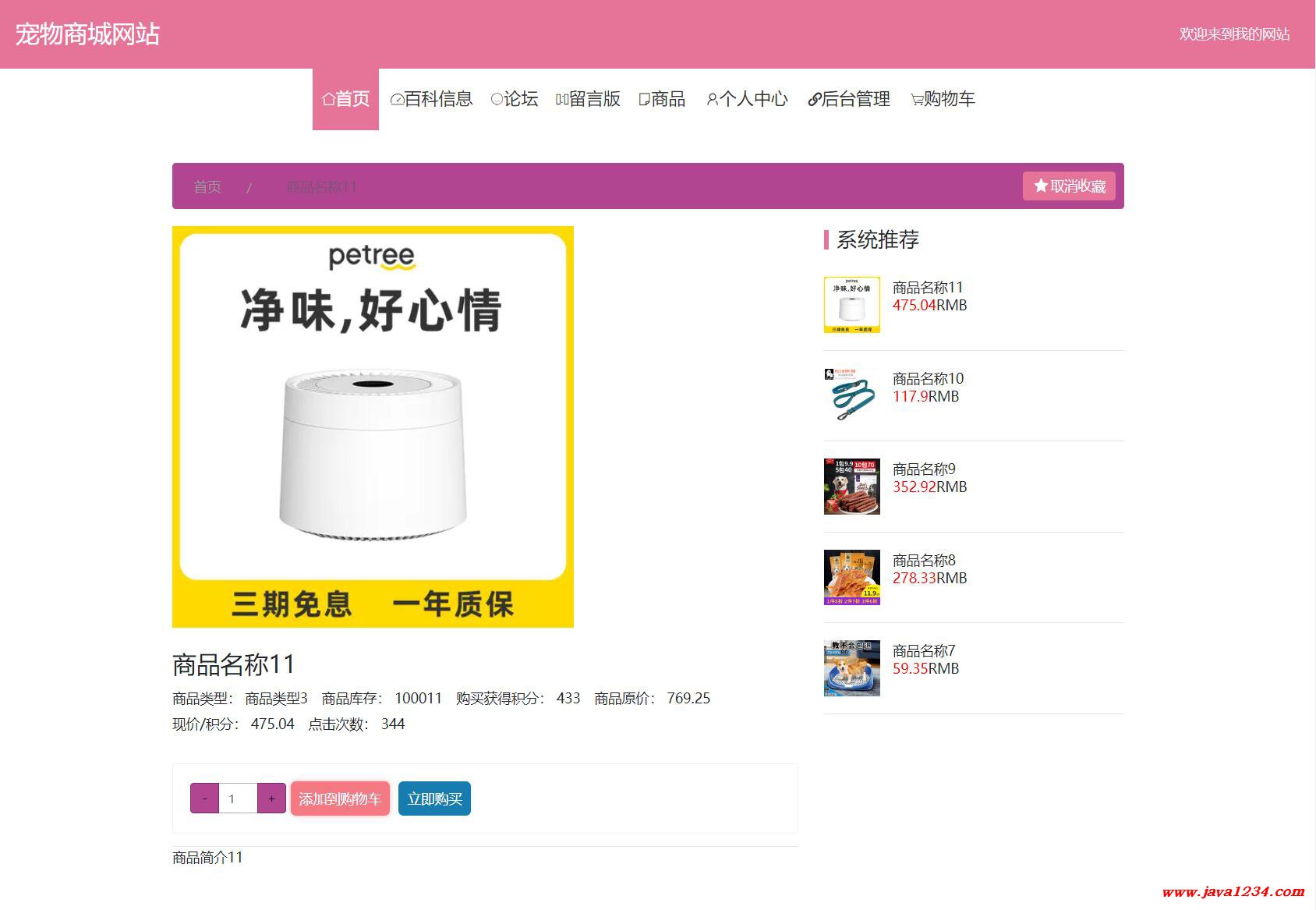Open the 后台管理 menu item
This screenshot has width=1316, height=910.
coord(849,99)
